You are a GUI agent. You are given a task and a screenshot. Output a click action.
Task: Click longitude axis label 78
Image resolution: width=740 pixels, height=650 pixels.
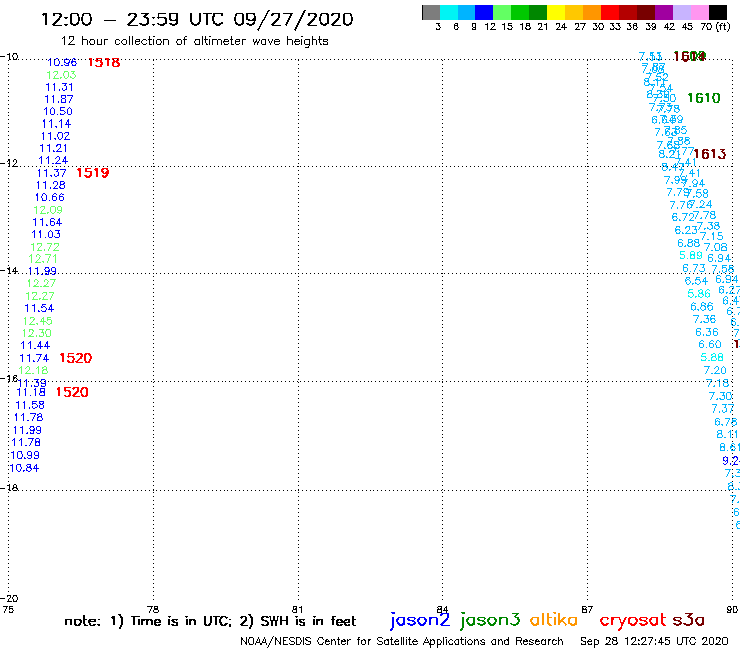pyautogui.click(x=153, y=609)
